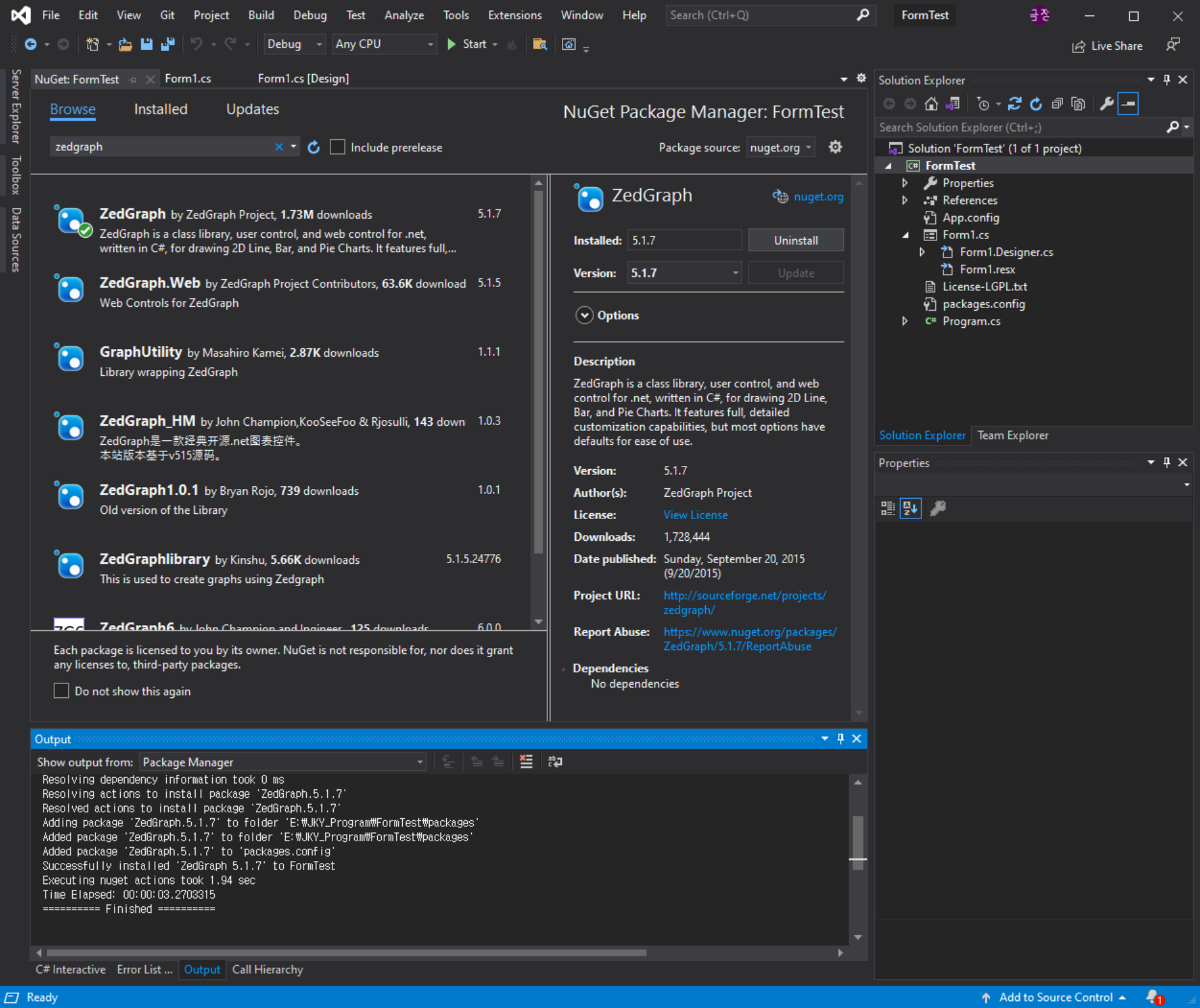
Task: Click the Open File folder icon
Action: coord(125,44)
